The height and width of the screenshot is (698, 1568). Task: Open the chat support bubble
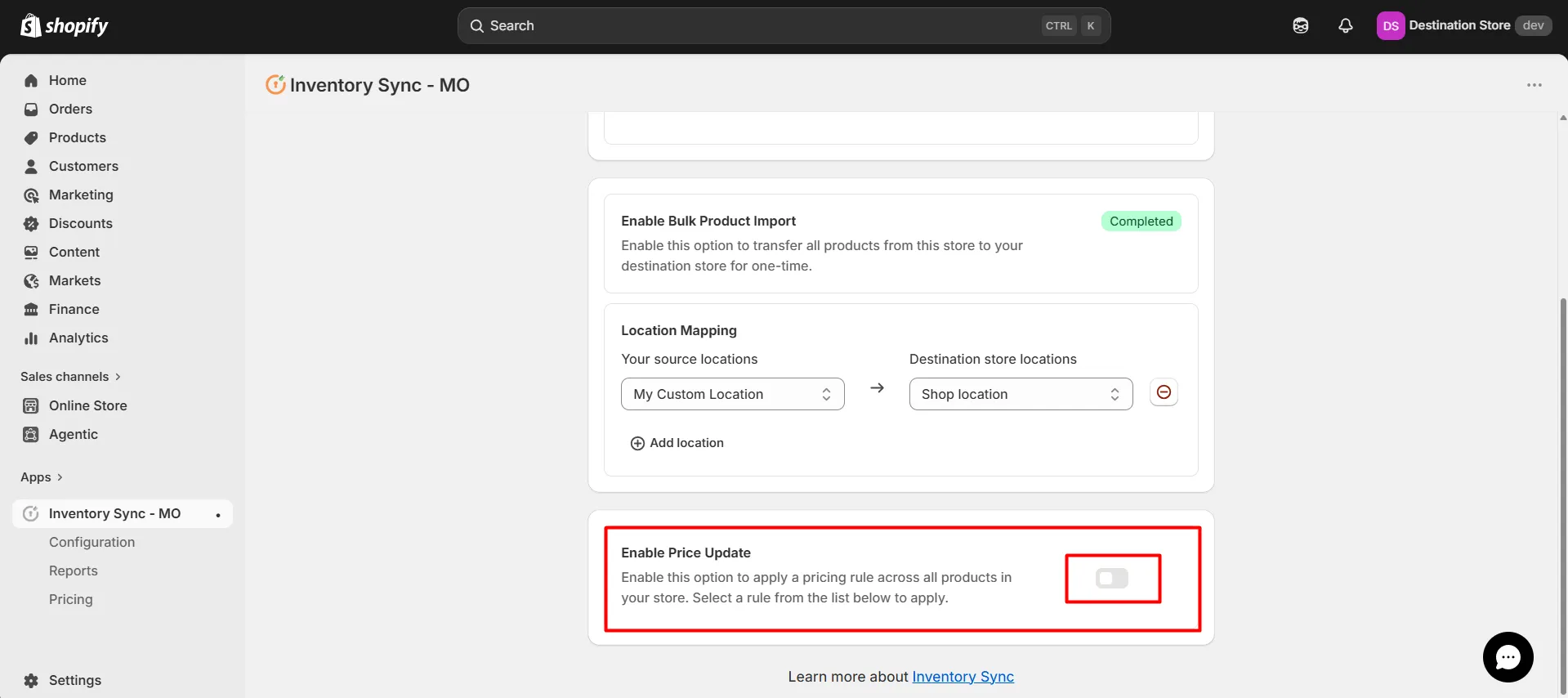(x=1508, y=656)
